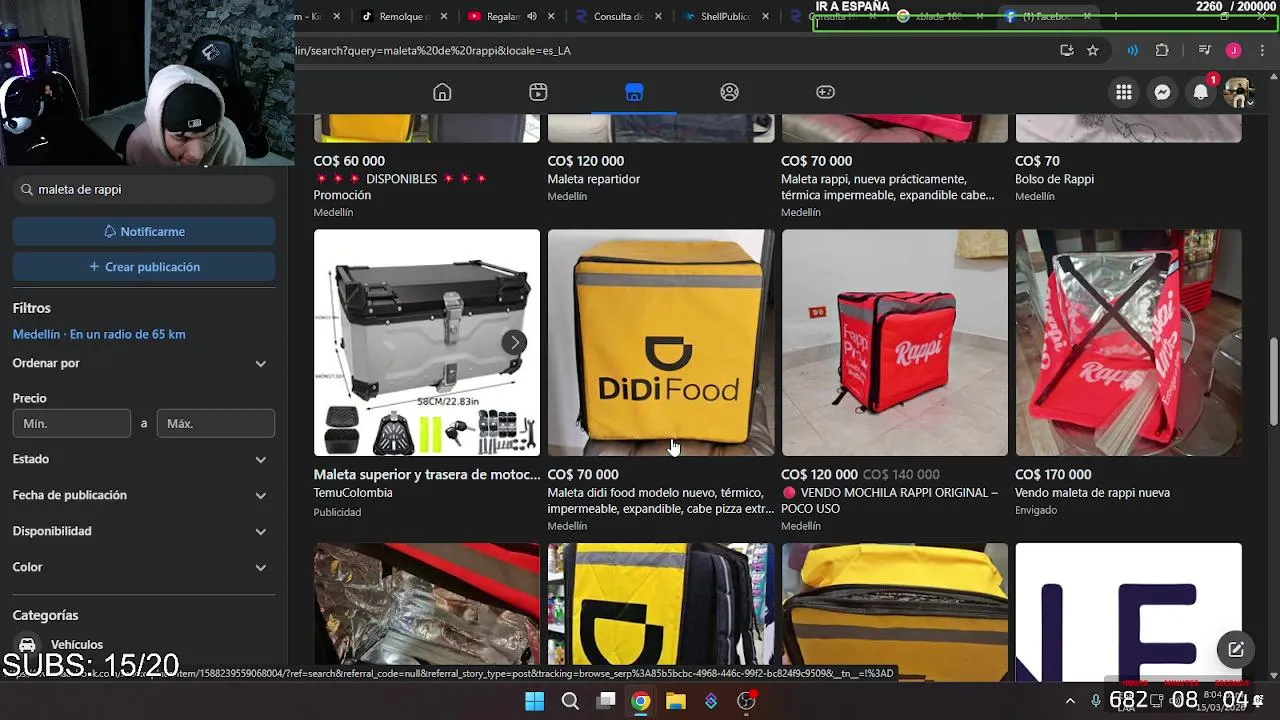Click maximum price field

tap(216, 423)
